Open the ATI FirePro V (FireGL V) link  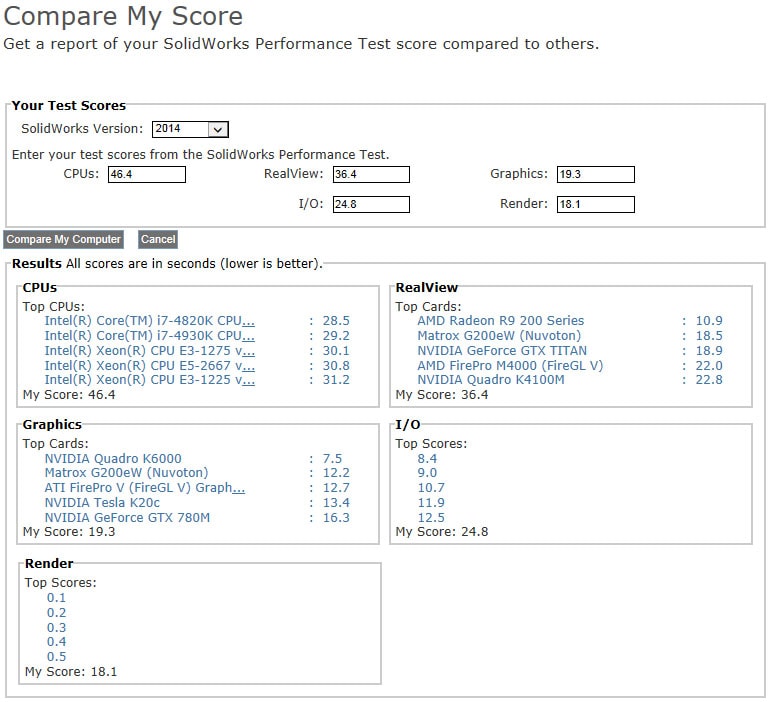click(145, 488)
